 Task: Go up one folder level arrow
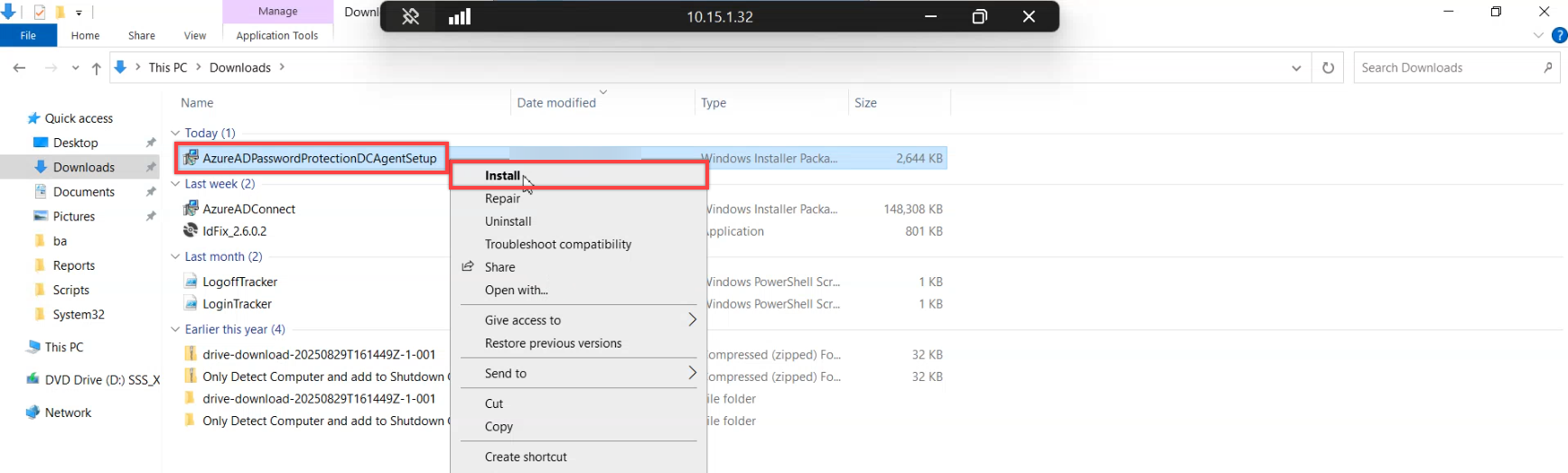[96, 68]
